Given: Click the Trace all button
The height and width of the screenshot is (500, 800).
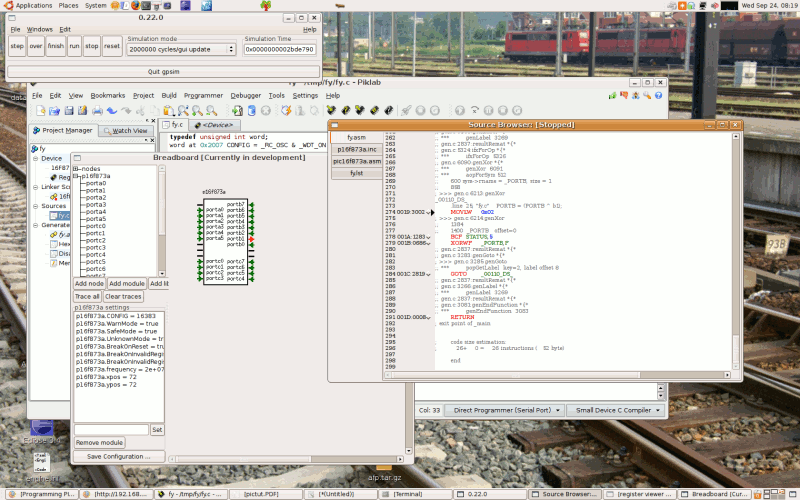Looking at the screenshot, I should tap(87, 297).
